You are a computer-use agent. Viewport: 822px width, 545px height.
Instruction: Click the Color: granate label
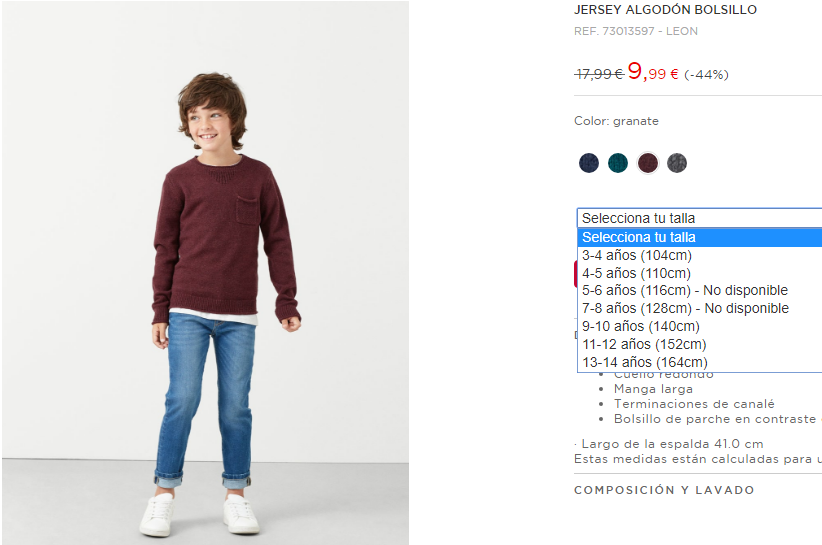point(616,121)
